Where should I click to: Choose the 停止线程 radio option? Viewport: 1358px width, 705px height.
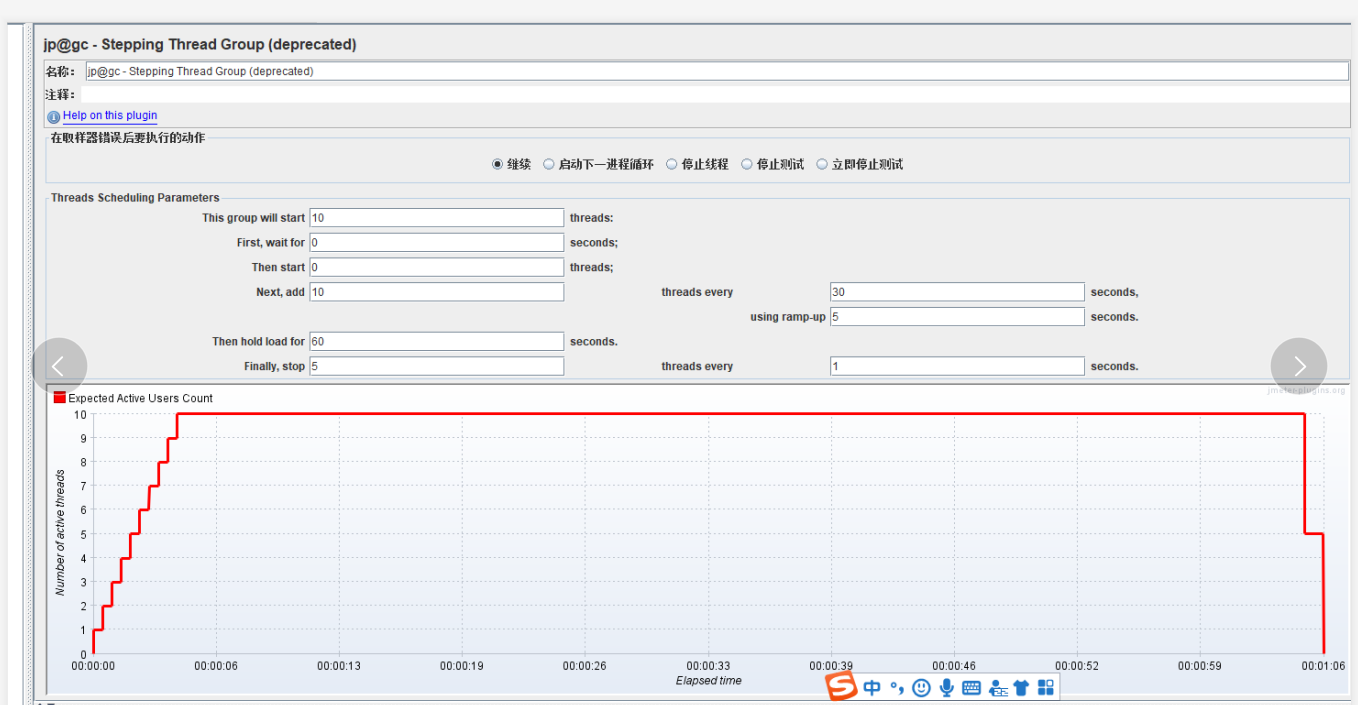coord(672,165)
